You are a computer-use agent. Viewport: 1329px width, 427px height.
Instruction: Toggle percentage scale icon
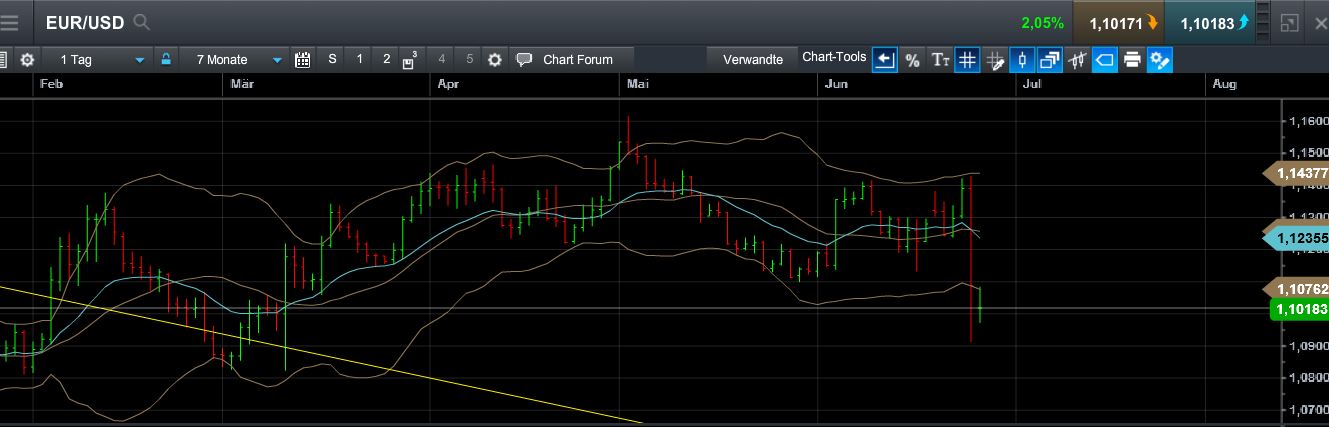(x=912, y=60)
